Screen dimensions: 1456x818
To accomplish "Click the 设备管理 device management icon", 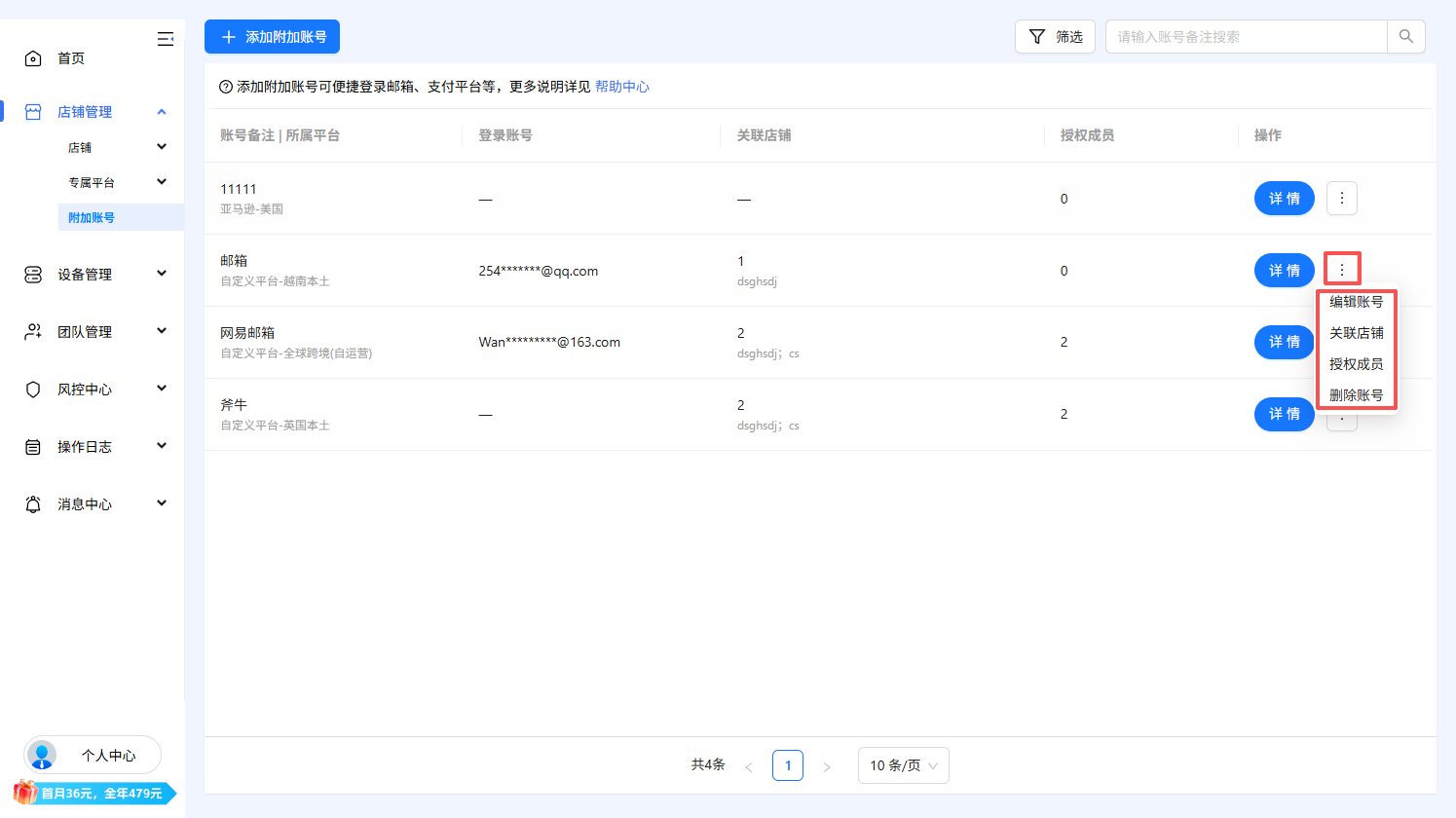I will (x=32, y=274).
